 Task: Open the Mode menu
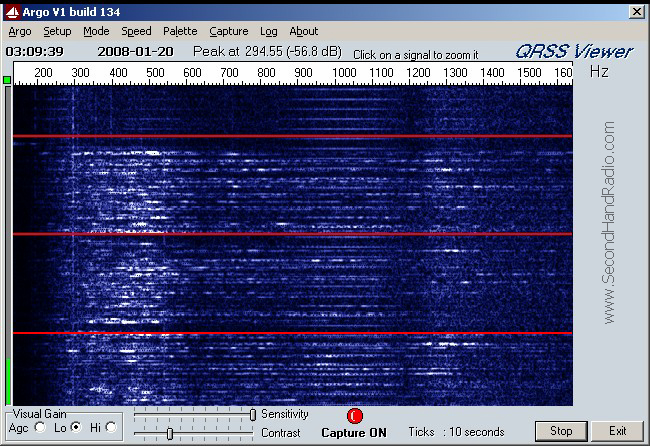pos(96,32)
